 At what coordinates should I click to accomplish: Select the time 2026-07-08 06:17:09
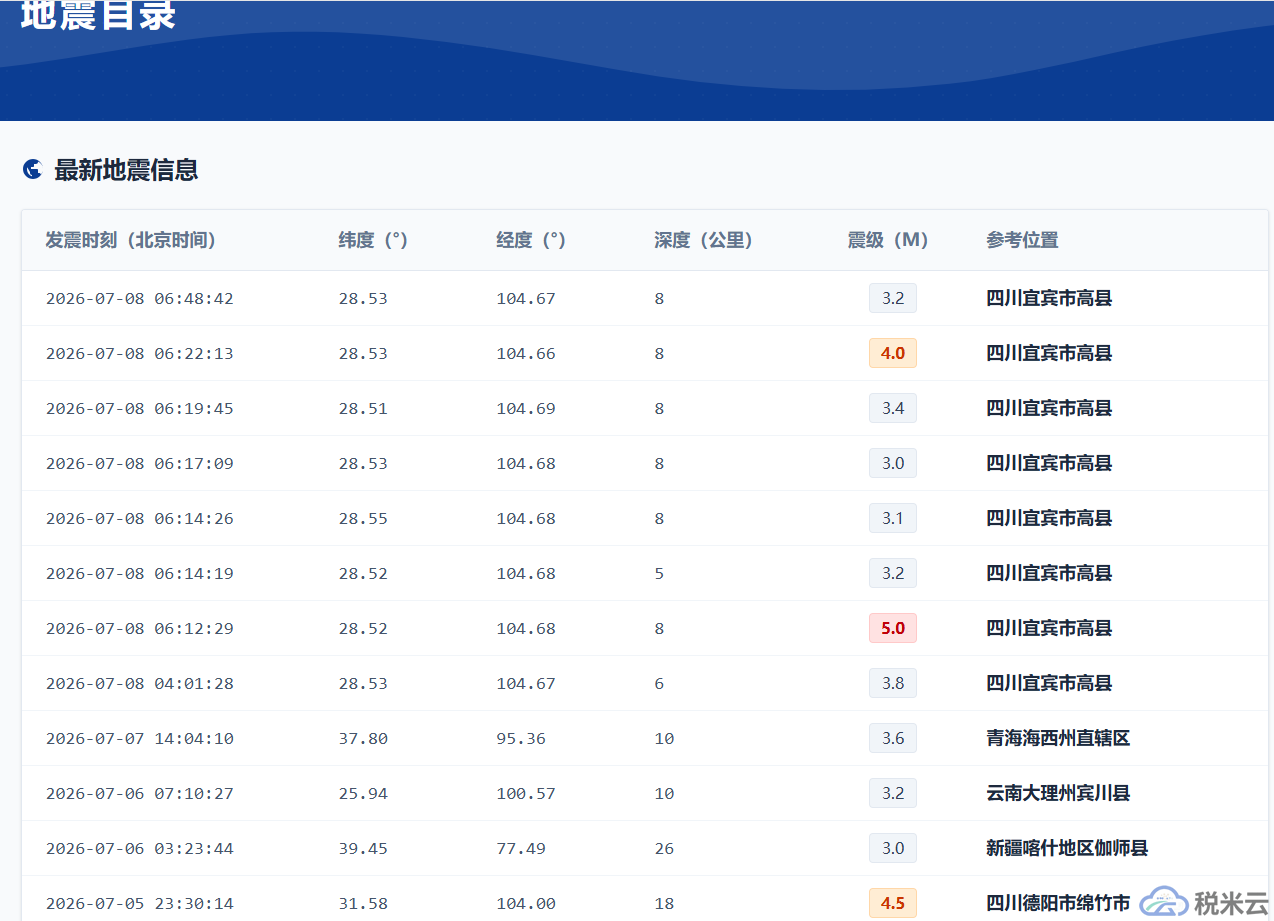click(x=140, y=464)
